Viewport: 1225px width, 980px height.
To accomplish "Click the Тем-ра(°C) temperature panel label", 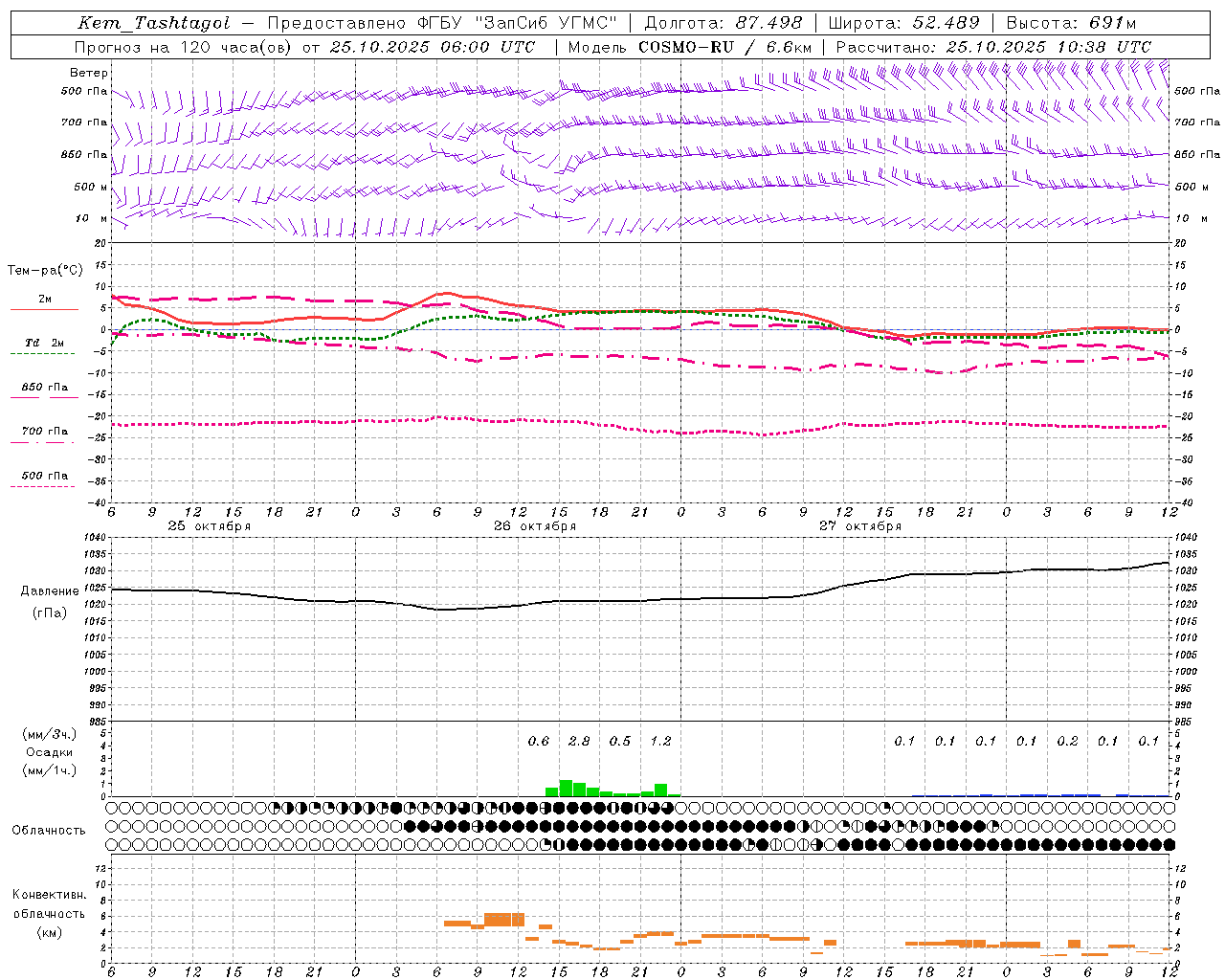I will [45, 271].
